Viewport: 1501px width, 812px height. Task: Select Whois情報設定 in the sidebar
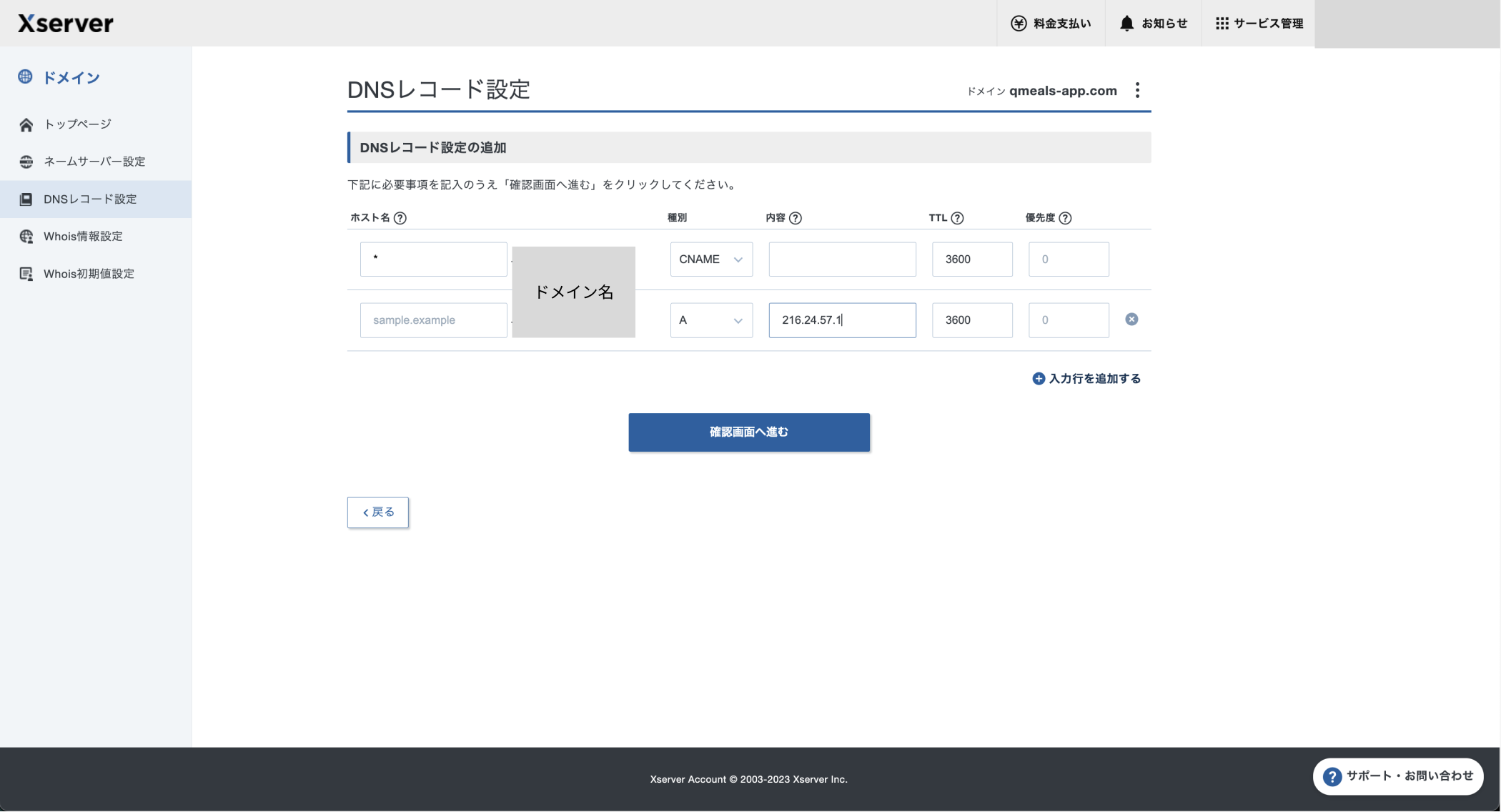click(x=82, y=236)
